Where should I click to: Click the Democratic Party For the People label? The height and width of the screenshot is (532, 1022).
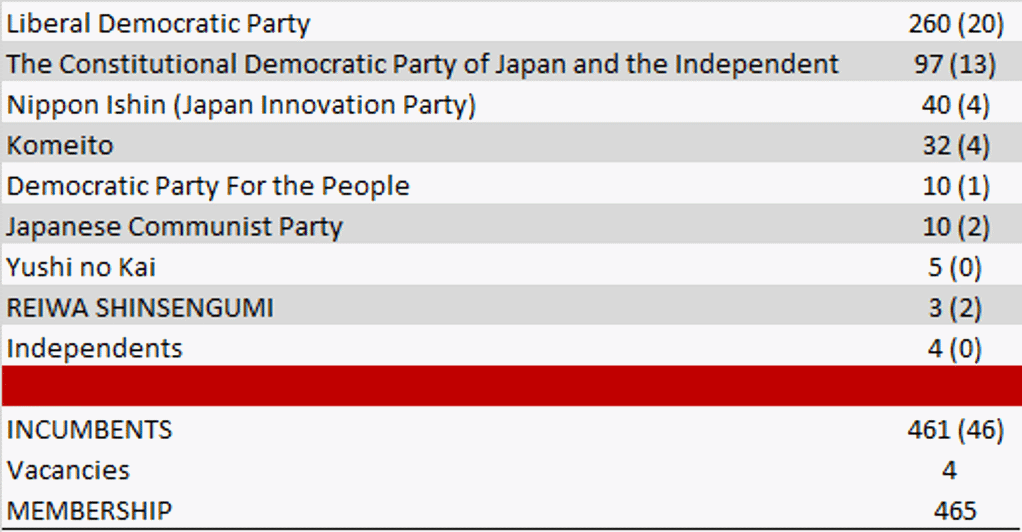pyautogui.click(x=208, y=186)
